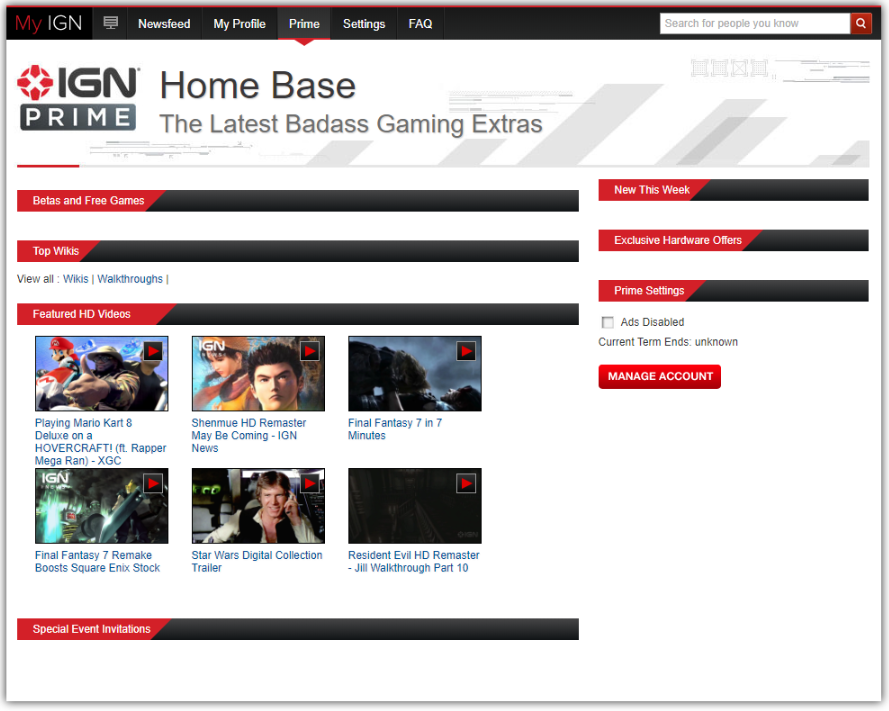
Task: Open the message feed icon in navbar
Action: 111,23
